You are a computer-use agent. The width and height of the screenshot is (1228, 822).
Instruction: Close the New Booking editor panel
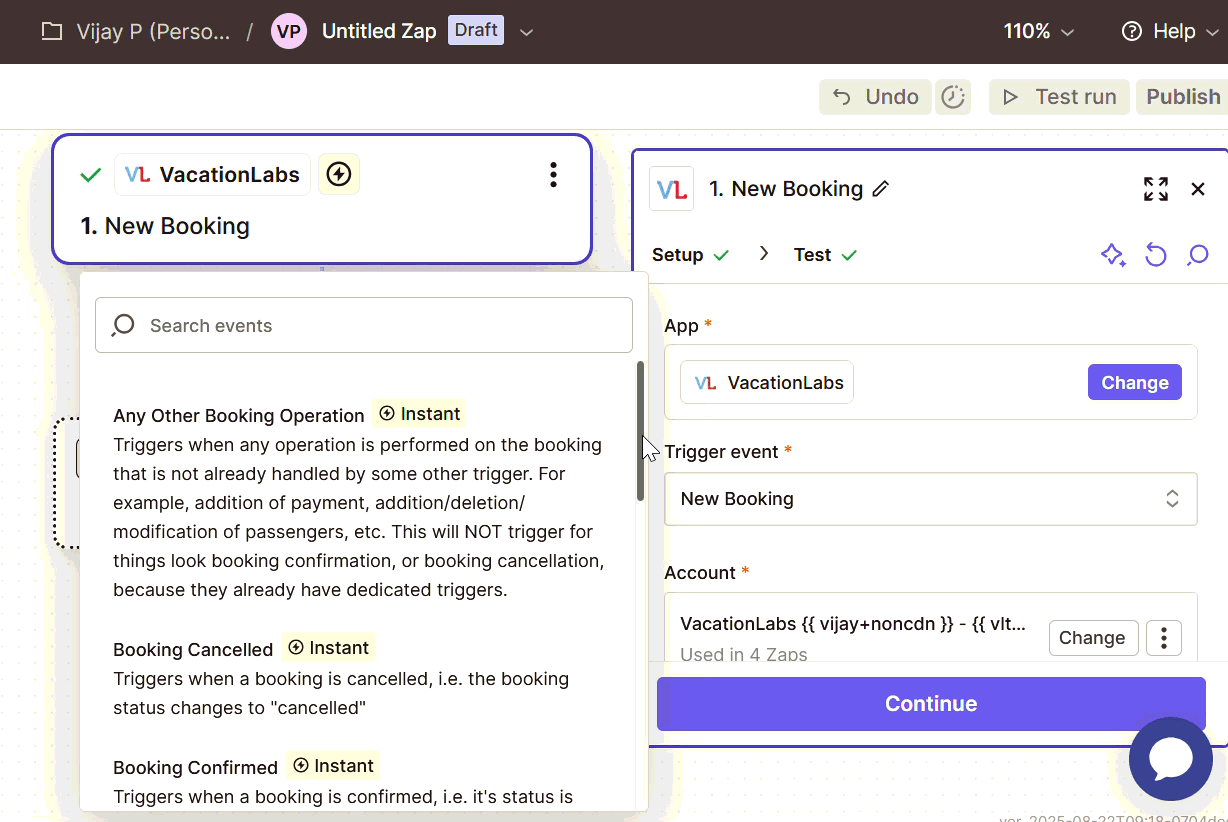(1197, 189)
